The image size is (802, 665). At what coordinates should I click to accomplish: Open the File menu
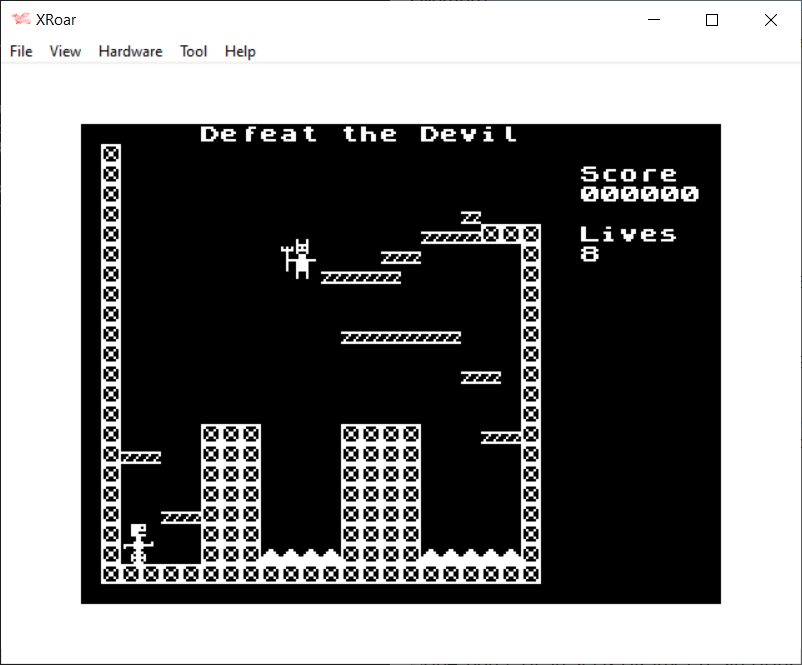(21, 51)
